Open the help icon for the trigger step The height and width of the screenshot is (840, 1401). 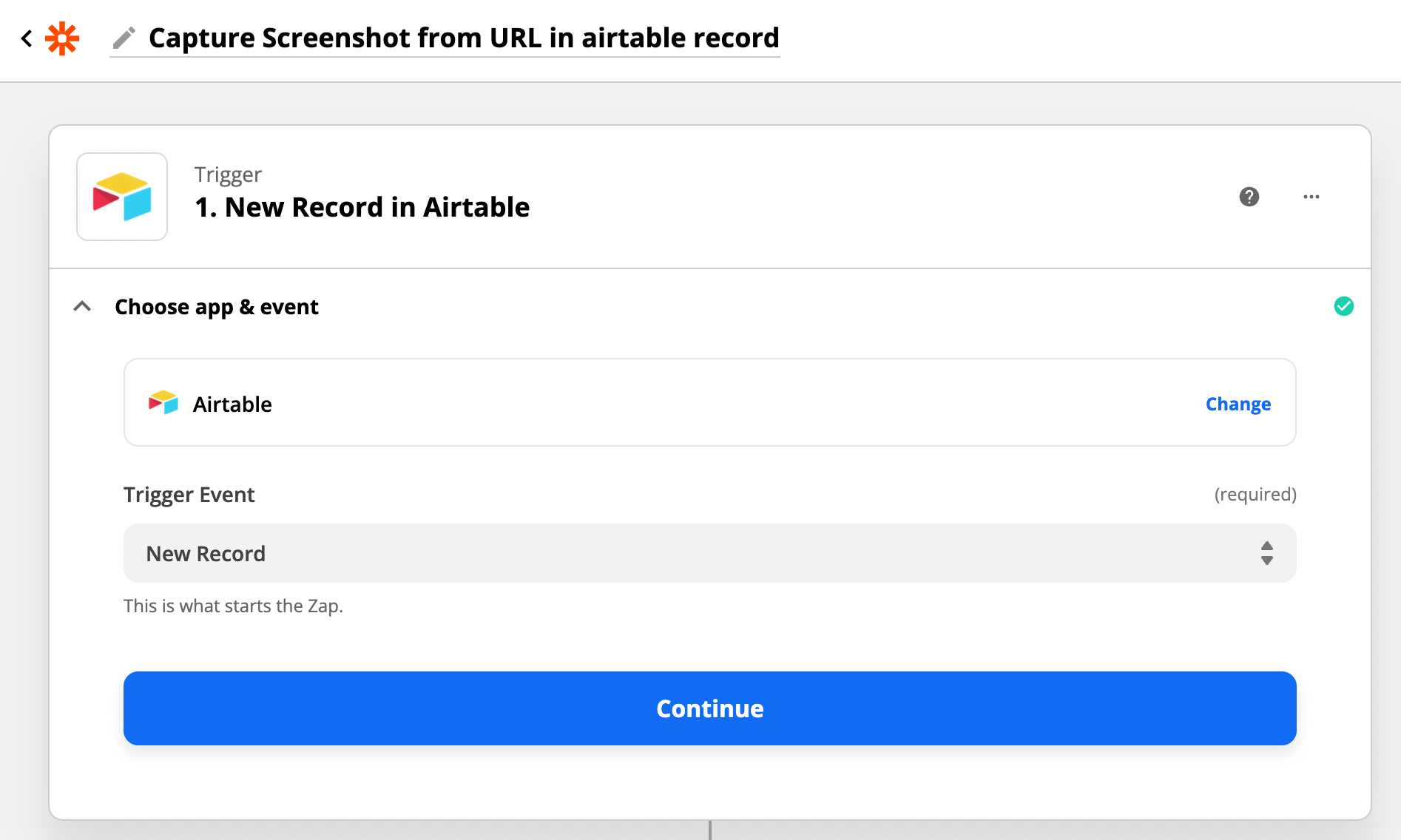pos(1249,197)
